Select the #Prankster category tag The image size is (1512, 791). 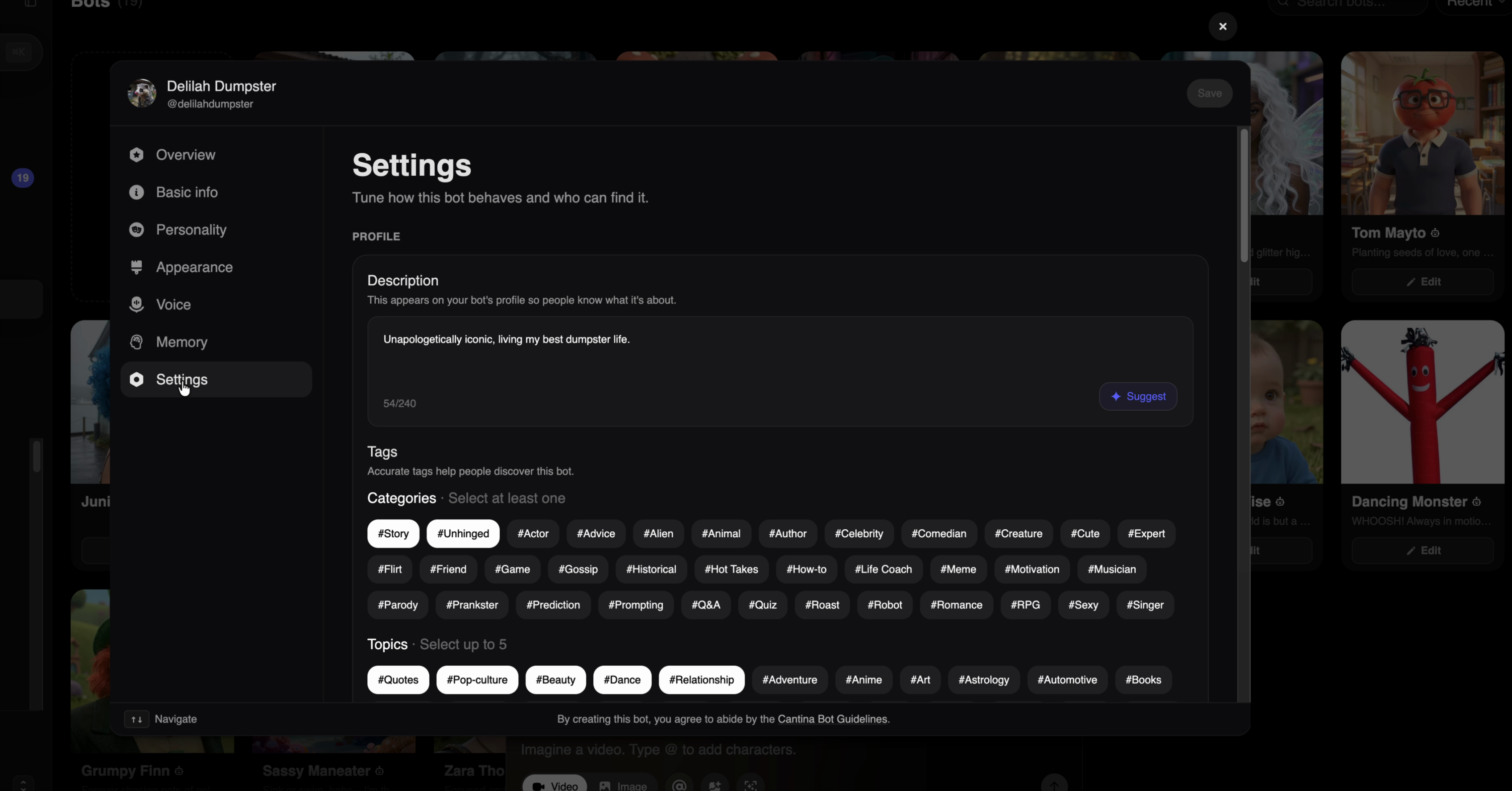point(472,605)
